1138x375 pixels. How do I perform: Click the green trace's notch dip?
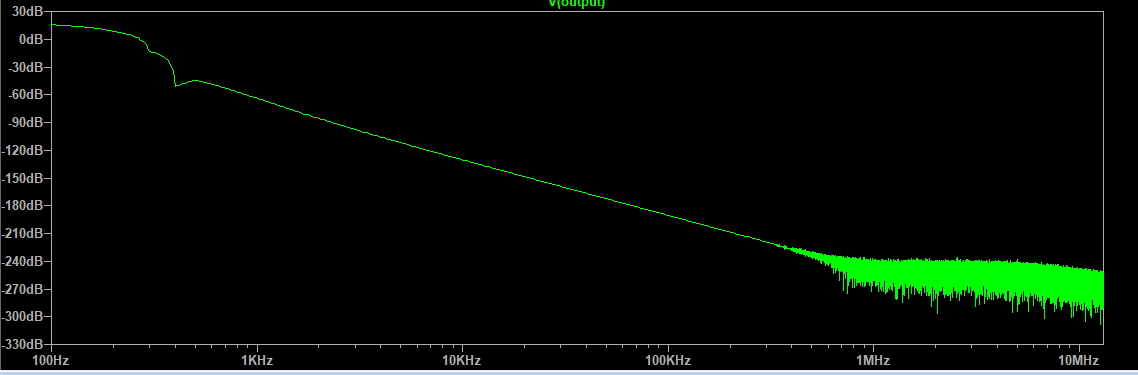176,86
